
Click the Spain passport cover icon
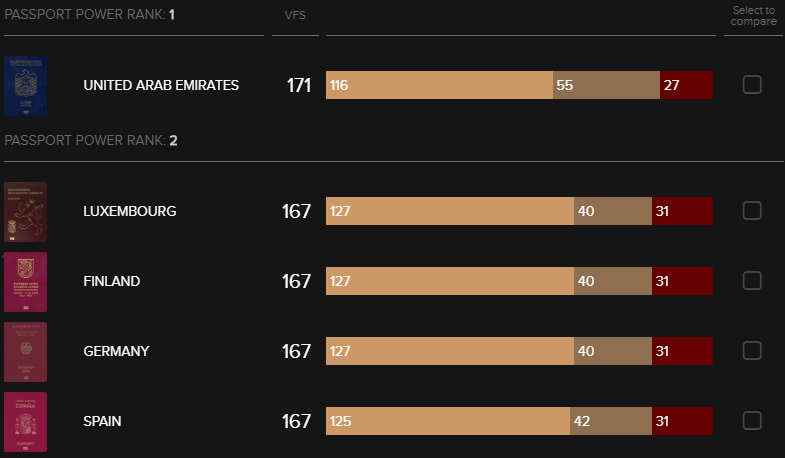[x=25, y=422]
